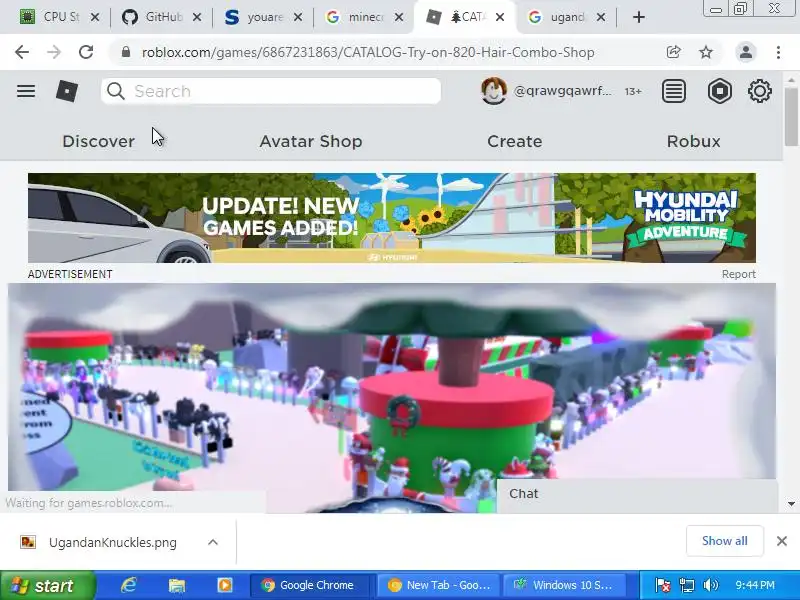Open the Robux menu item
This screenshot has height=600, width=800.
click(x=693, y=141)
